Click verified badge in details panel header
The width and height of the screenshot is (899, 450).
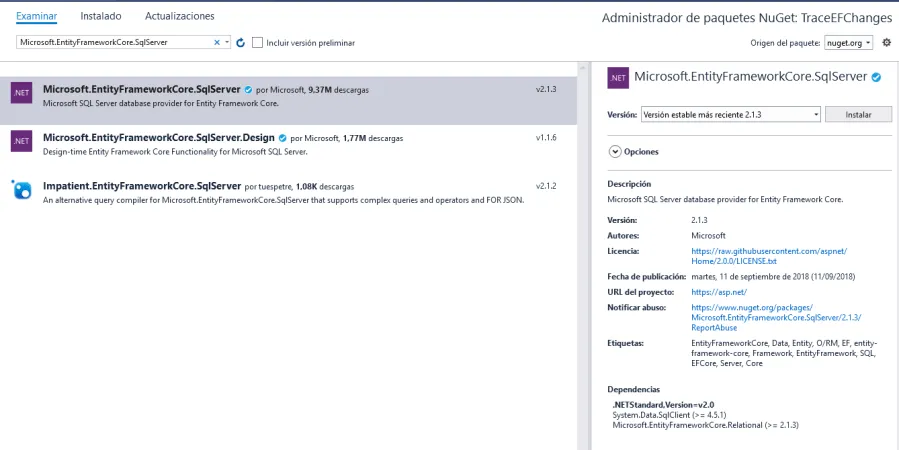876,77
